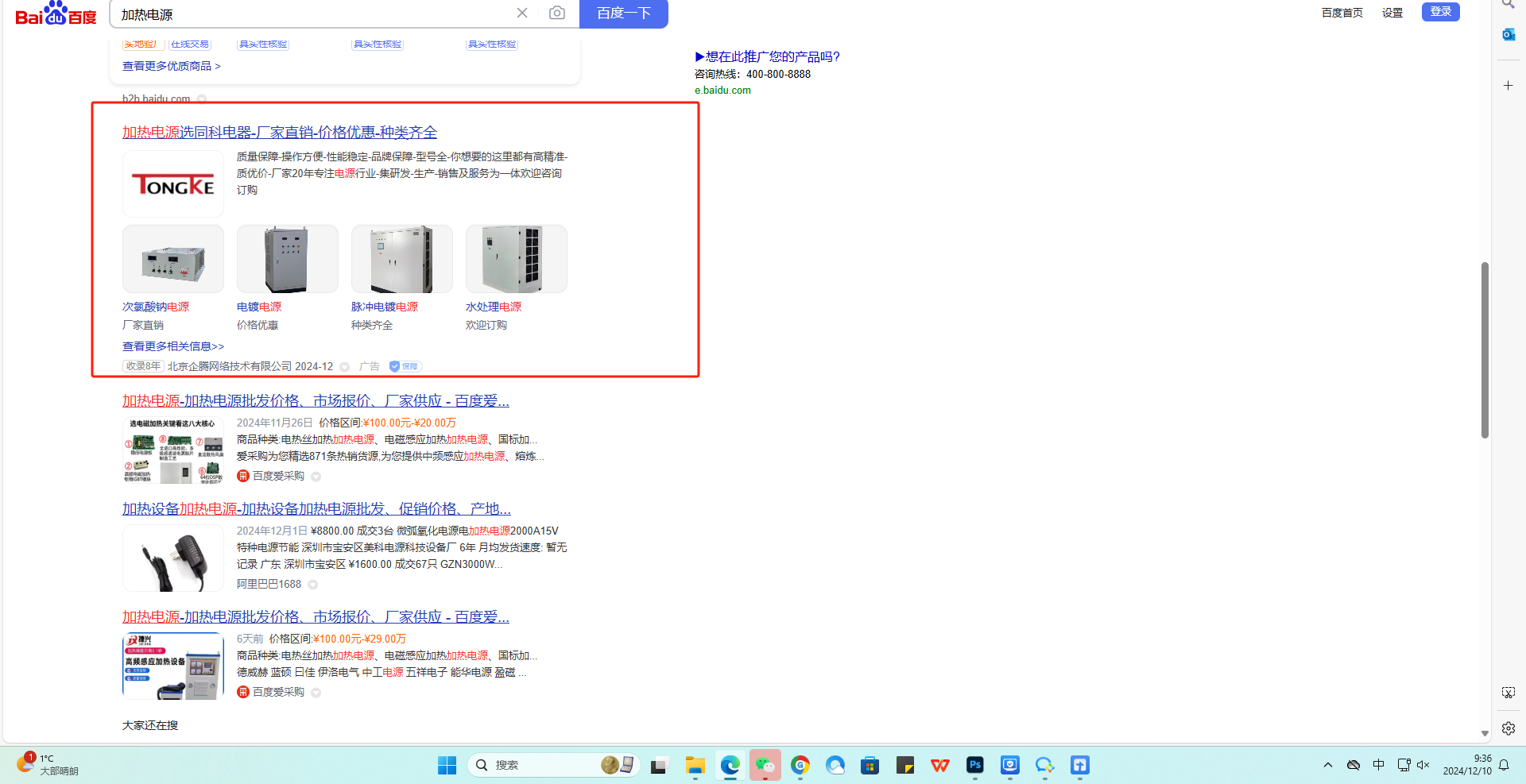This screenshot has height=784, width=1526.
Task: Go to 百度首页 in top navigation
Action: click(1342, 13)
